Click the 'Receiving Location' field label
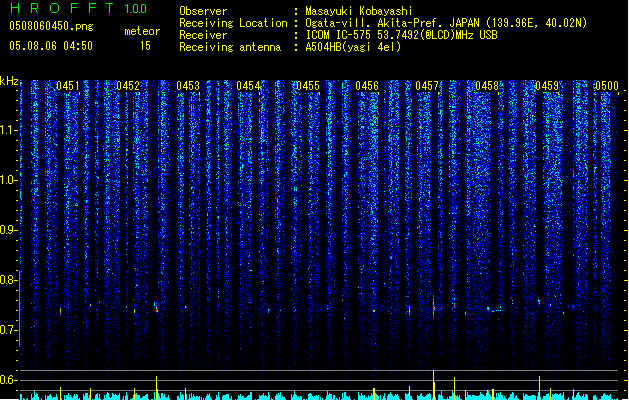 233,23
